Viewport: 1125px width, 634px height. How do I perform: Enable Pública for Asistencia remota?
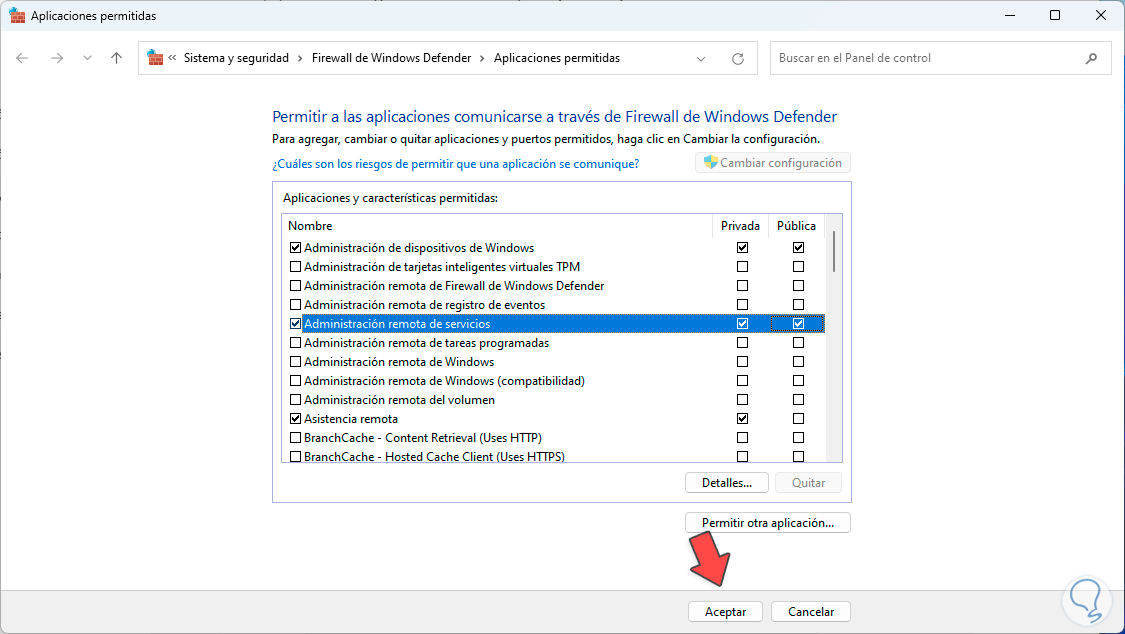point(799,419)
